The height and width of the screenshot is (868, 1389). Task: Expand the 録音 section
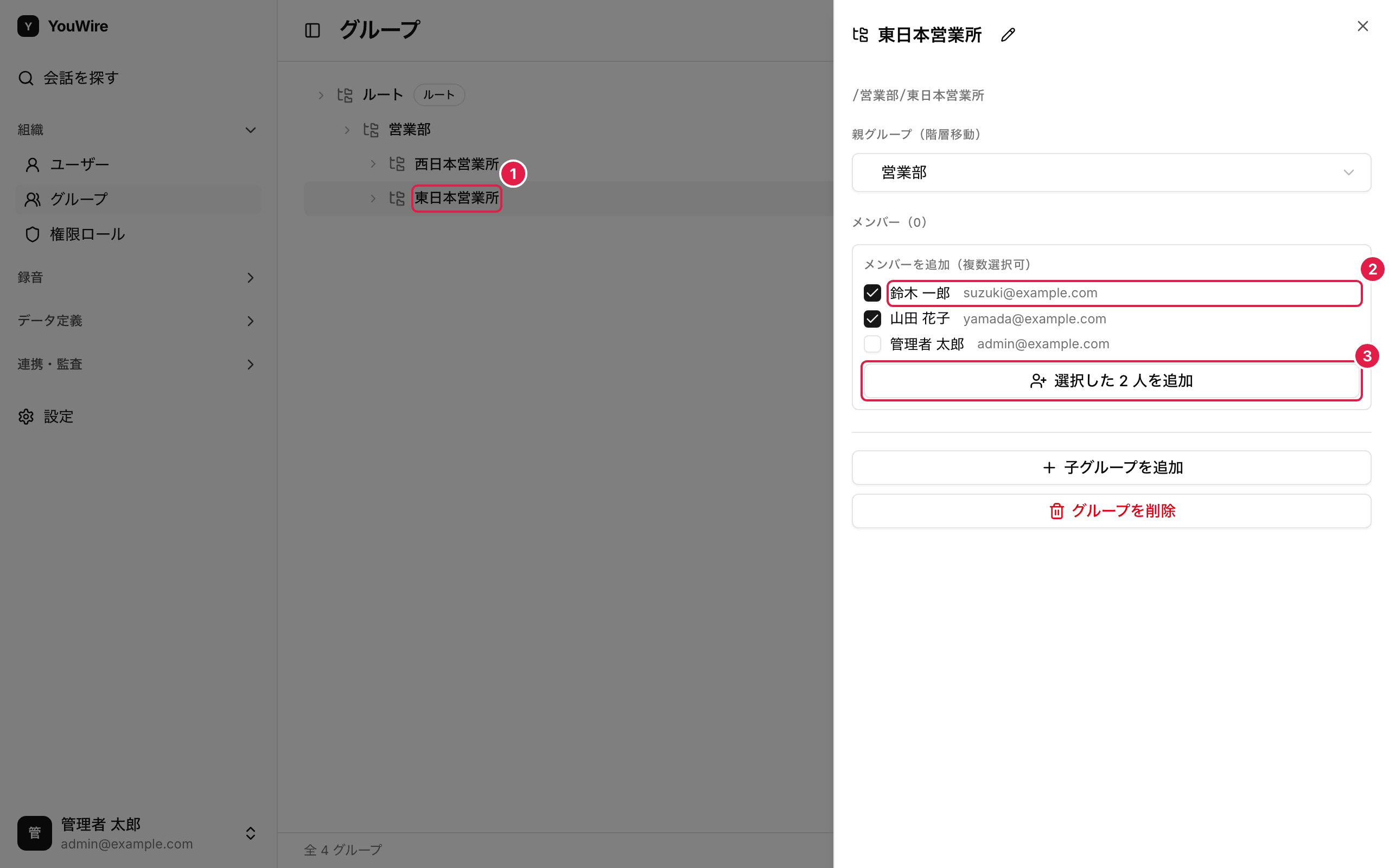250,278
